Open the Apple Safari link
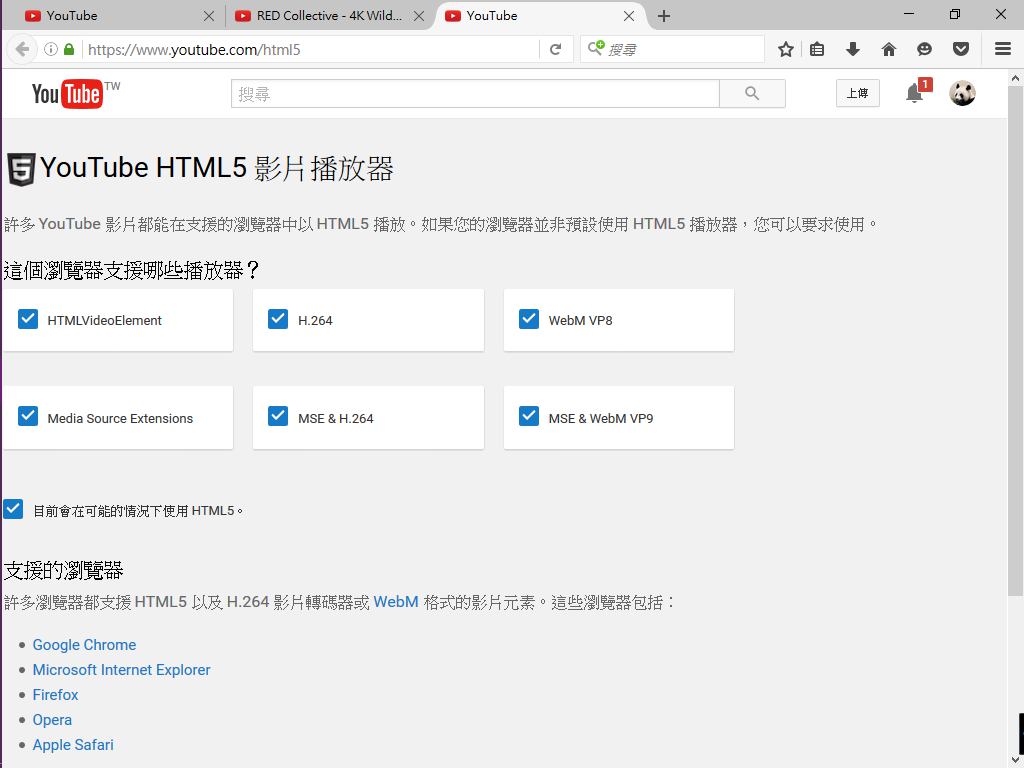1024x768 pixels. click(73, 745)
